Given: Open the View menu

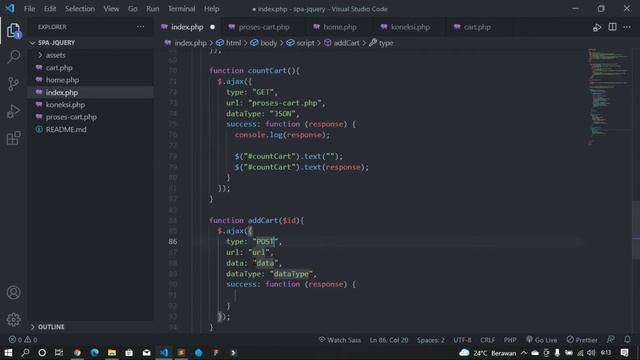Looking at the screenshot, I should pos(111,9).
